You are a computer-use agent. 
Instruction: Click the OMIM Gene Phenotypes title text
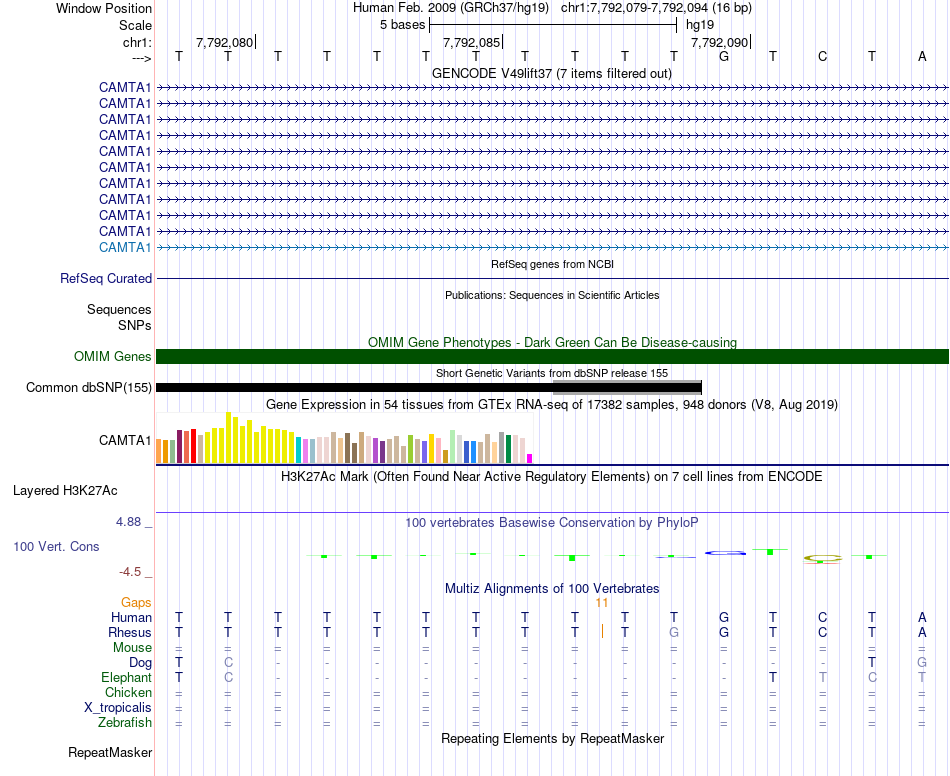[x=552, y=342]
